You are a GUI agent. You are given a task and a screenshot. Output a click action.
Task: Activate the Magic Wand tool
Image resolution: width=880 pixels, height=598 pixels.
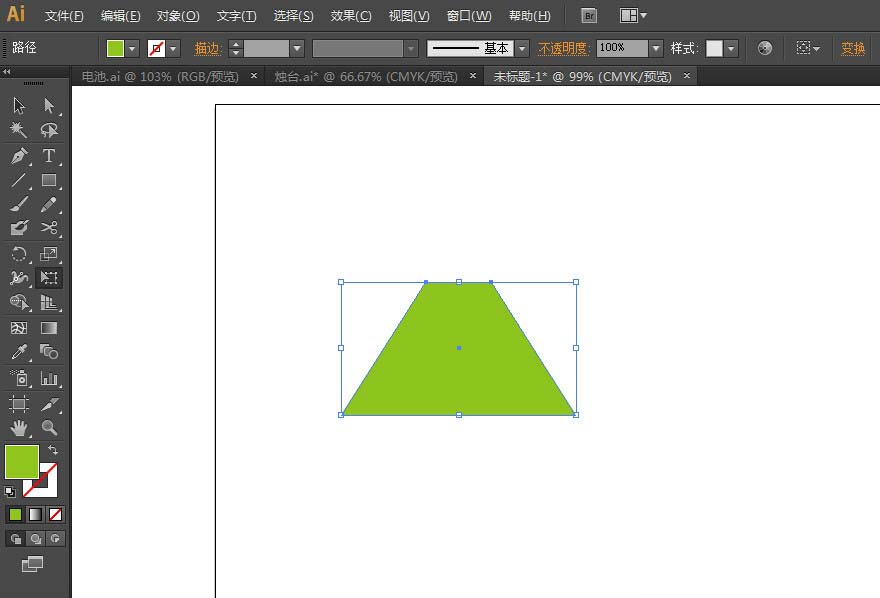(x=17, y=130)
